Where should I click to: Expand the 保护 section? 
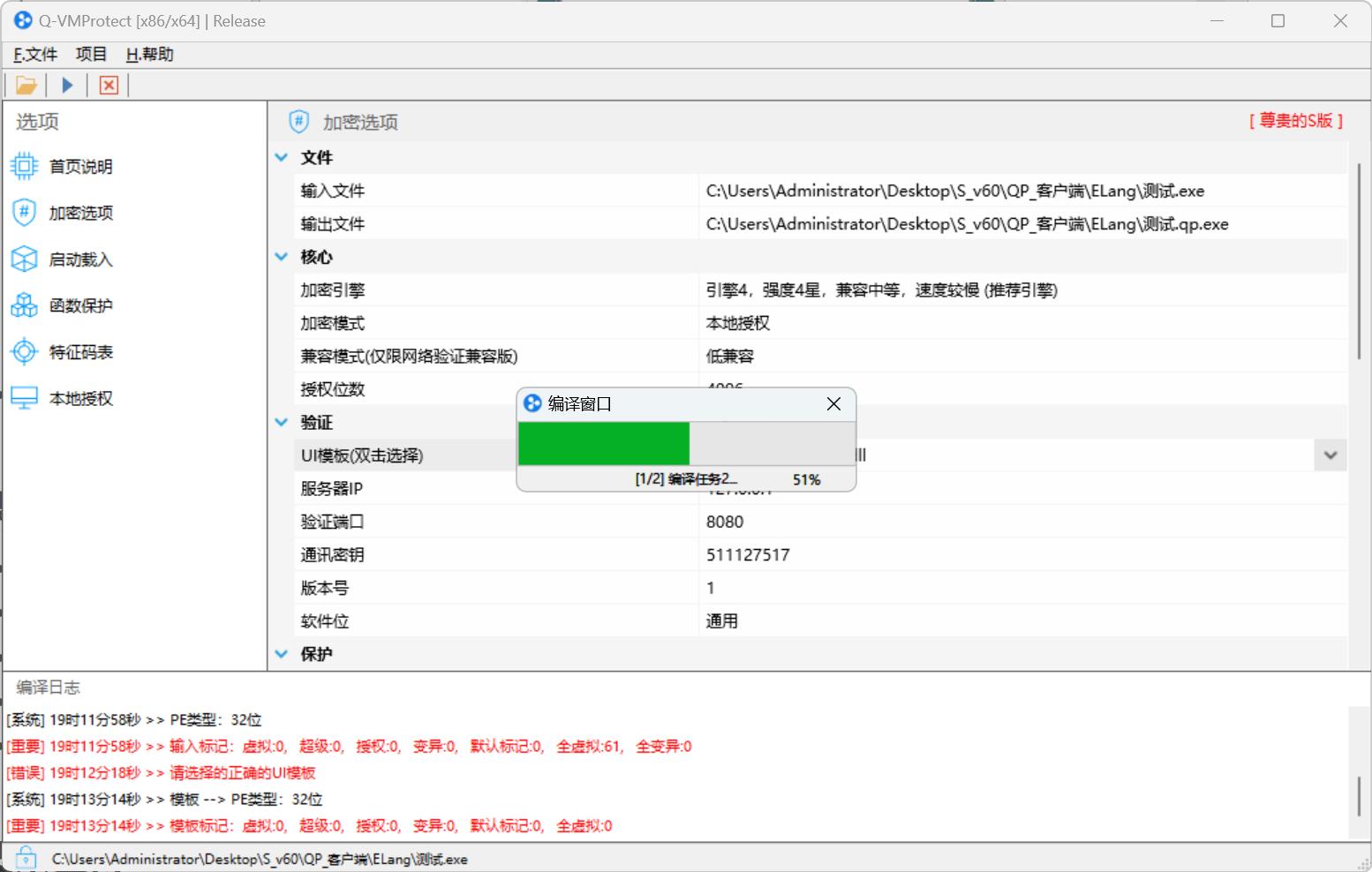pyautogui.click(x=281, y=654)
